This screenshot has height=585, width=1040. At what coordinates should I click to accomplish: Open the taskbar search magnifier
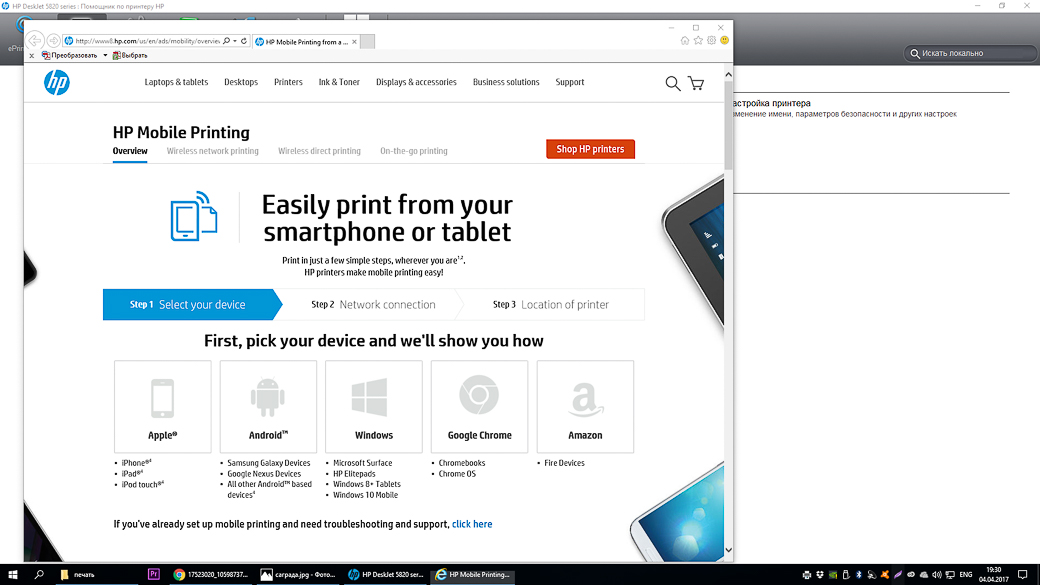point(39,574)
